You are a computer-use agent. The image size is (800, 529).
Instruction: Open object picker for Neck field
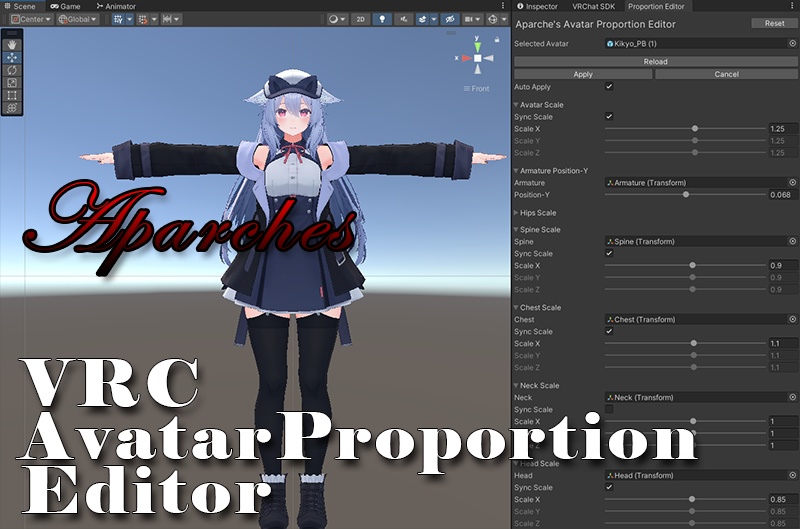click(792, 397)
